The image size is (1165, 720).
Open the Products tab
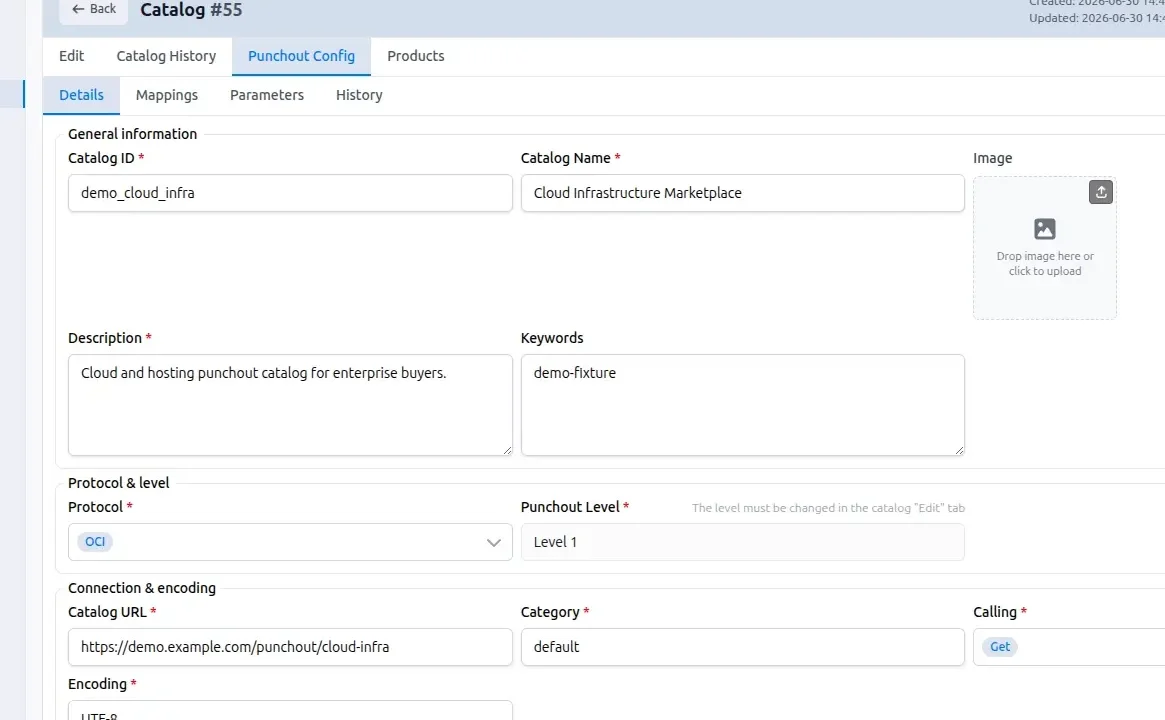(416, 56)
